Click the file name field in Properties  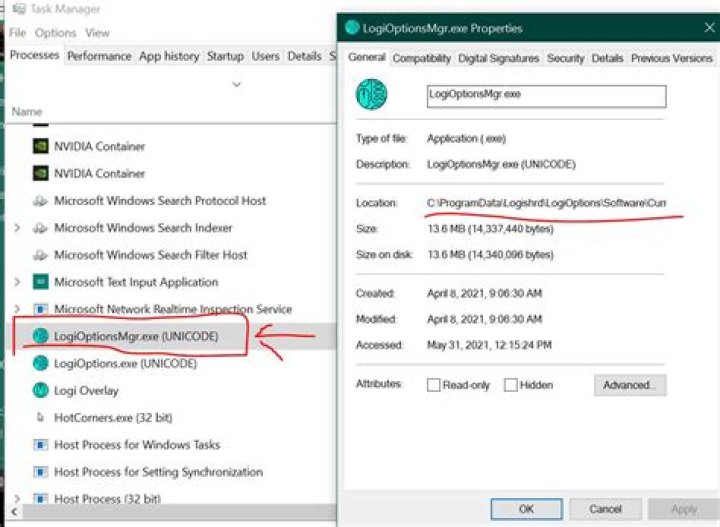[x=546, y=96]
